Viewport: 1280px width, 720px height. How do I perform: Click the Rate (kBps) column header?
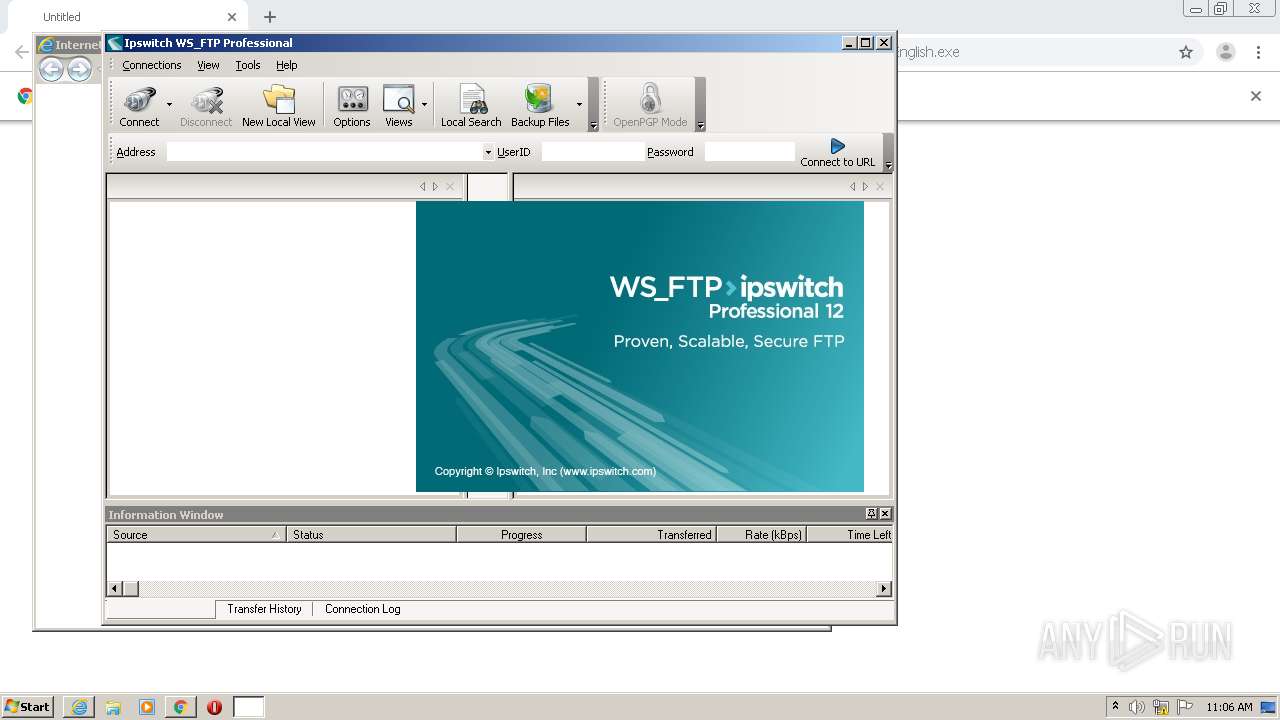point(761,535)
